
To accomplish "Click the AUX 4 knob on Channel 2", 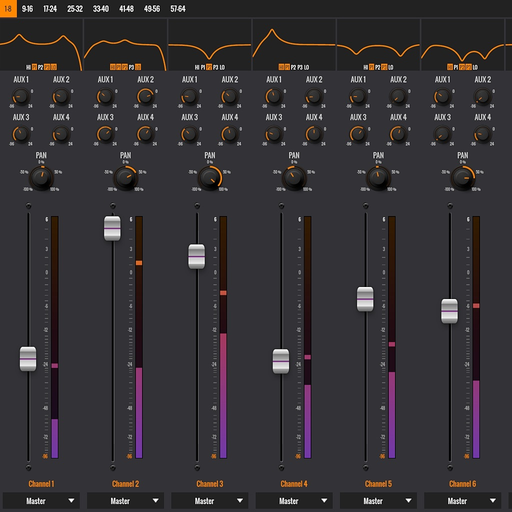I will coord(146,135).
